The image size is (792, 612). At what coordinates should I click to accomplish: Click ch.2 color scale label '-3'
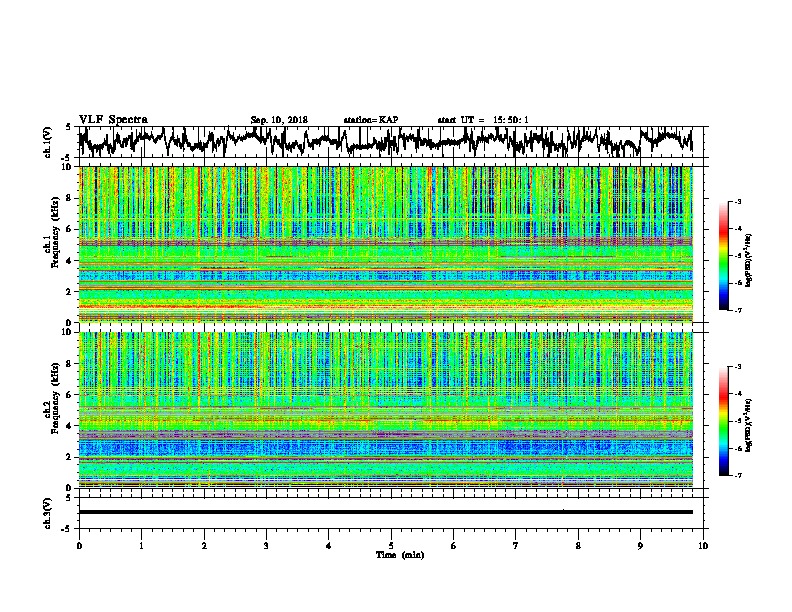[738, 367]
